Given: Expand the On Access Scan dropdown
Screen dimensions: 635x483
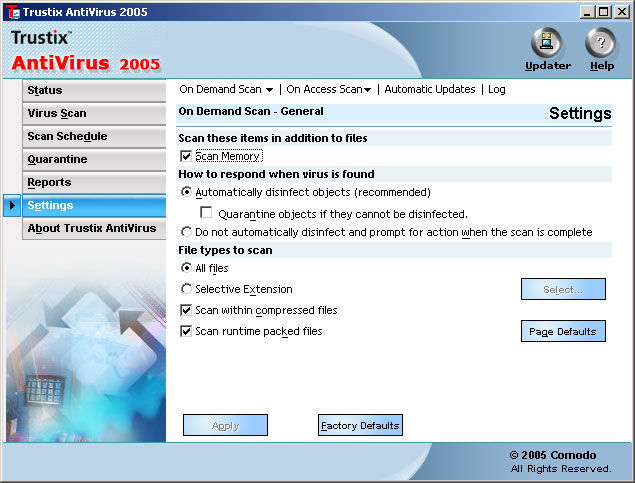Looking at the screenshot, I should point(328,89).
